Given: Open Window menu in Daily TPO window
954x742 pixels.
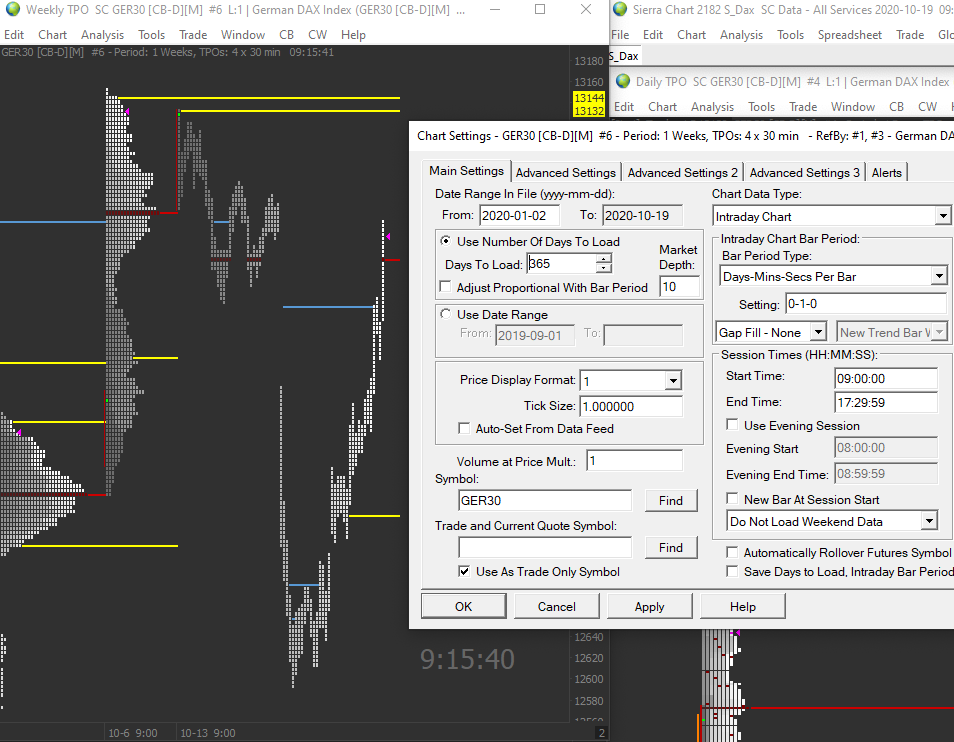Looking at the screenshot, I should point(852,107).
